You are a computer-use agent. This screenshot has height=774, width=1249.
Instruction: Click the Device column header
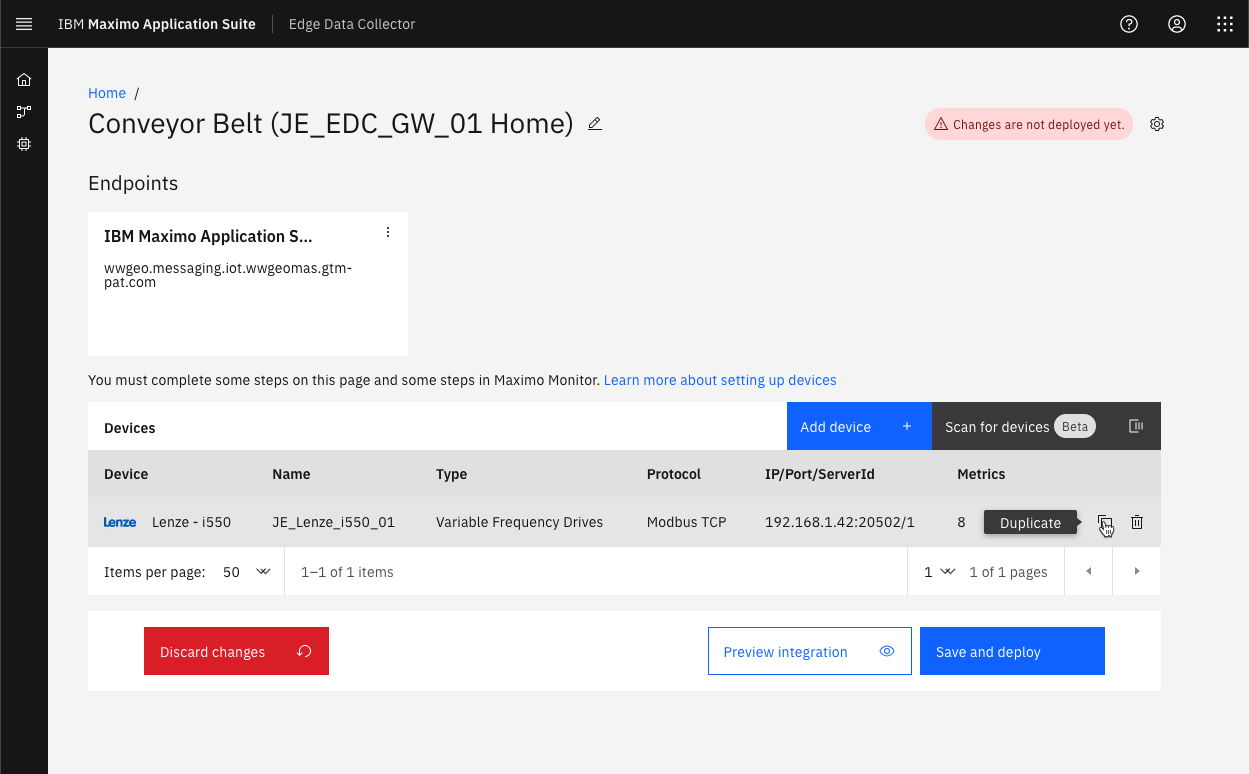[126, 474]
